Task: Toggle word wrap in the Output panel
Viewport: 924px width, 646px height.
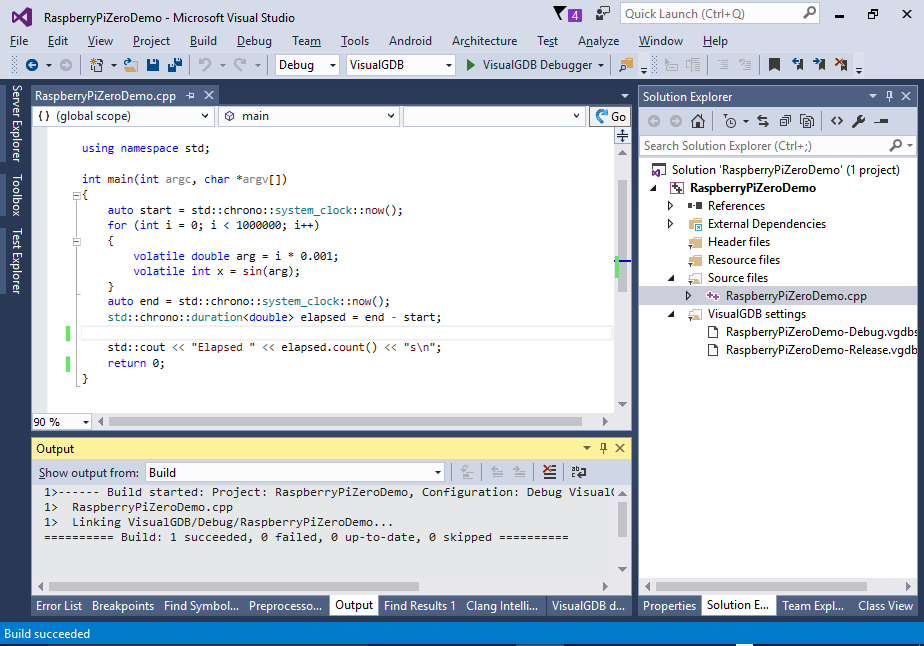Action: 578,473
